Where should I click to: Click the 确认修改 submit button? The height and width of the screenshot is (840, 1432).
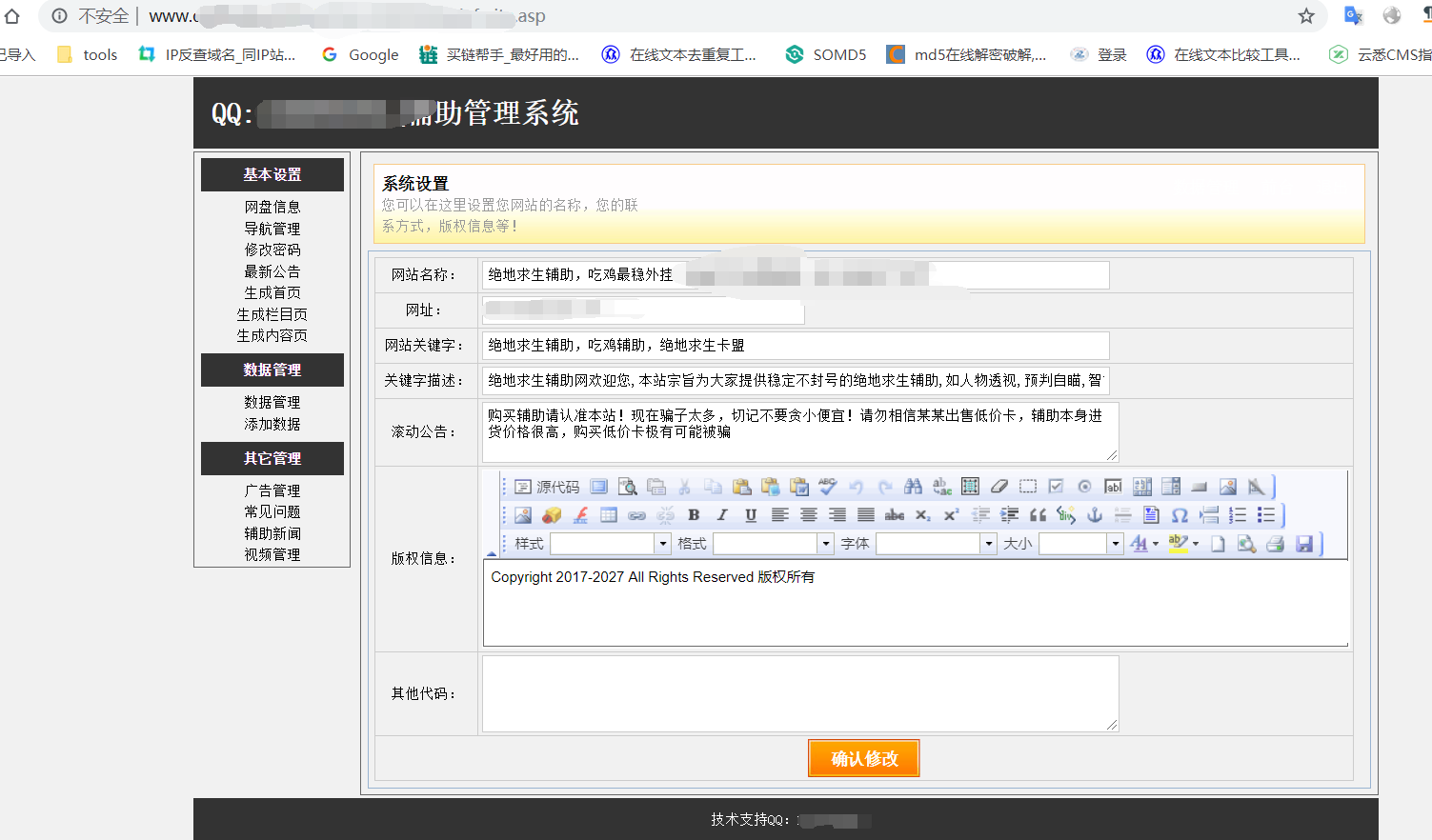coord(864,758)
